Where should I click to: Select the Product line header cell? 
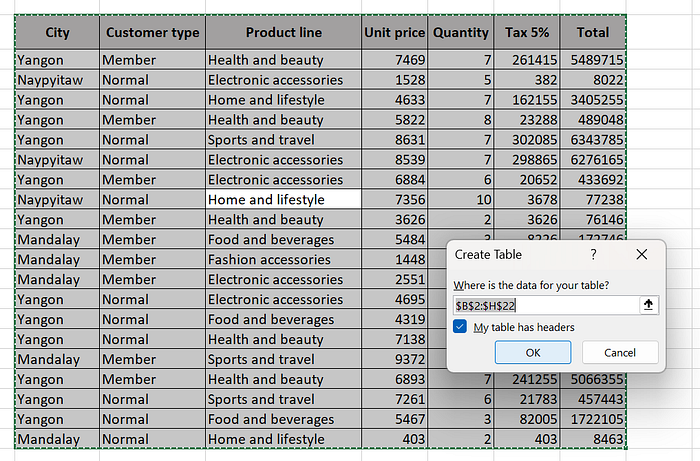click(283, 32)
